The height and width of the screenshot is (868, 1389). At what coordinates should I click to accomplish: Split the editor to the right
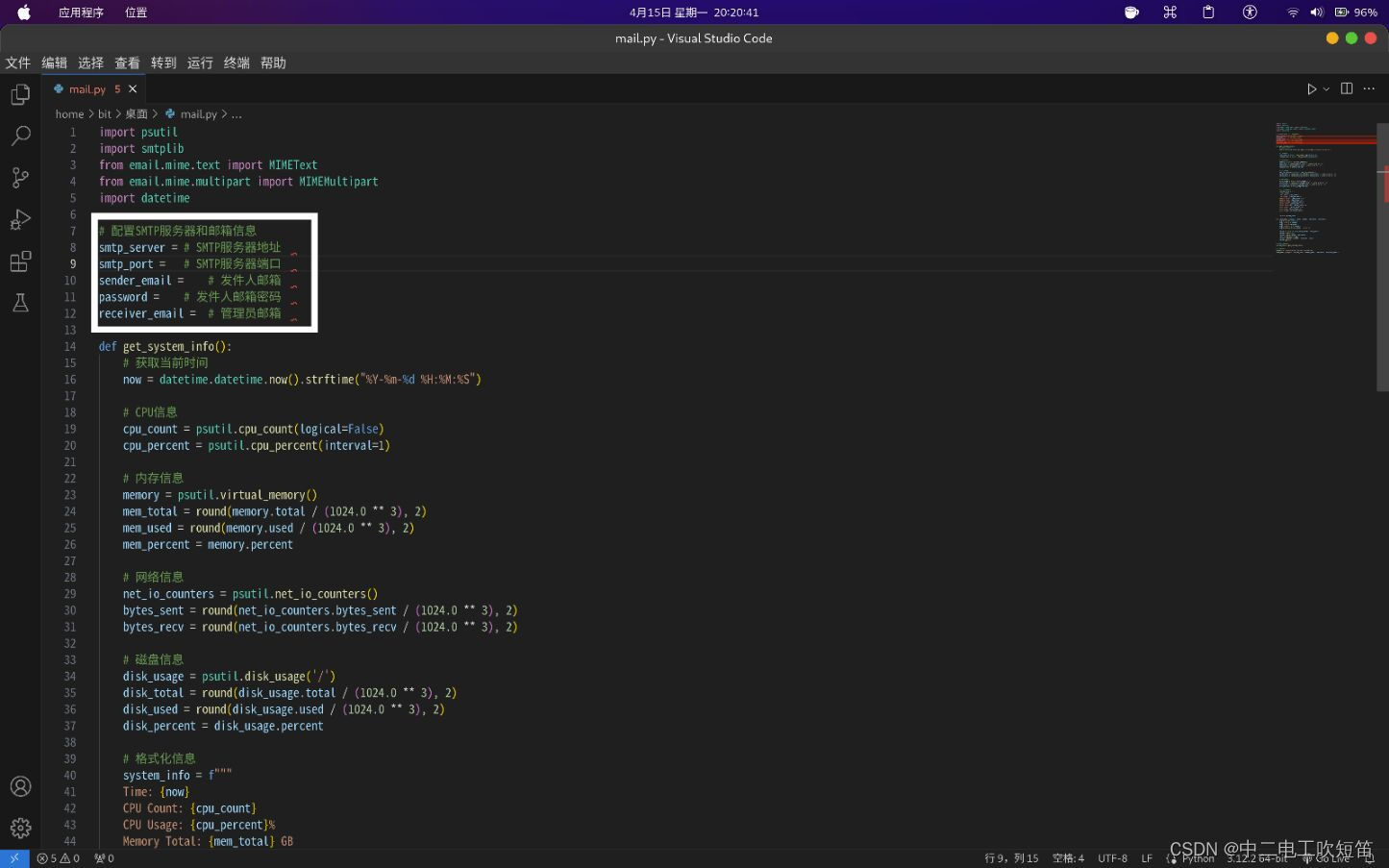[1347, 88]
